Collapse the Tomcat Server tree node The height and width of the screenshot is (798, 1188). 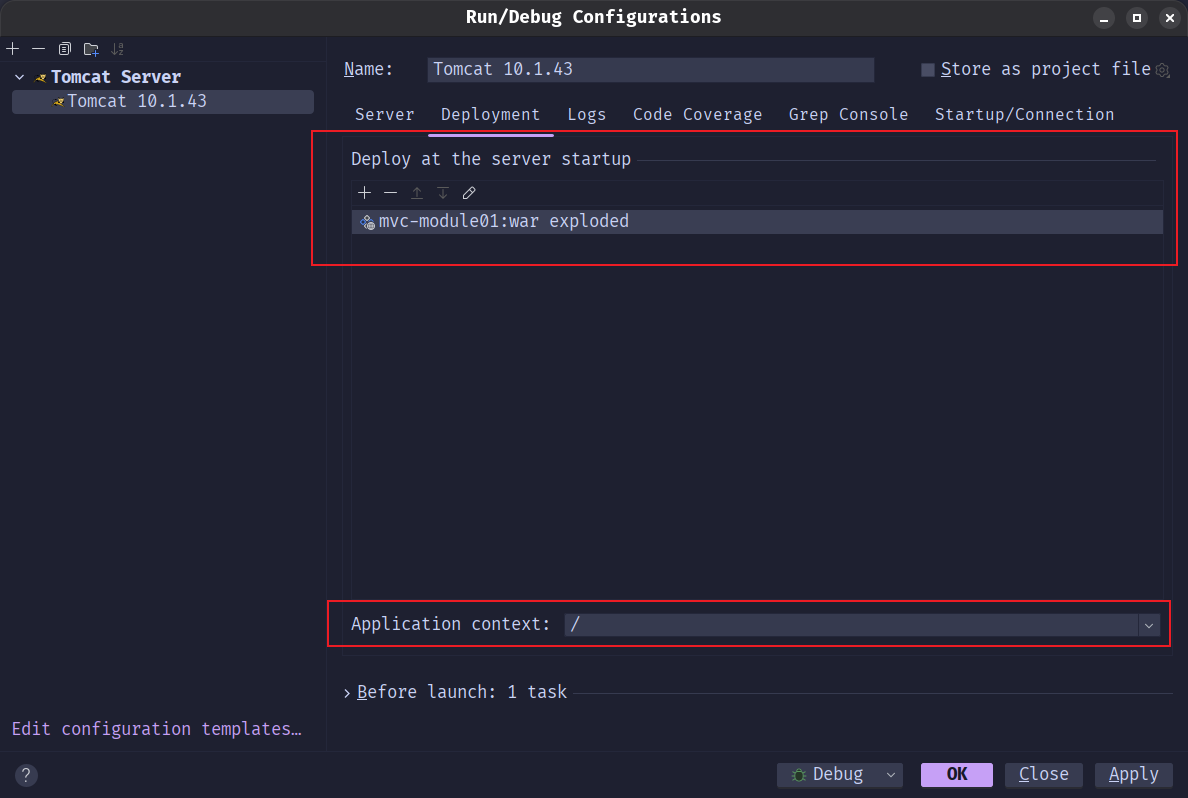(x=20, y=77)
